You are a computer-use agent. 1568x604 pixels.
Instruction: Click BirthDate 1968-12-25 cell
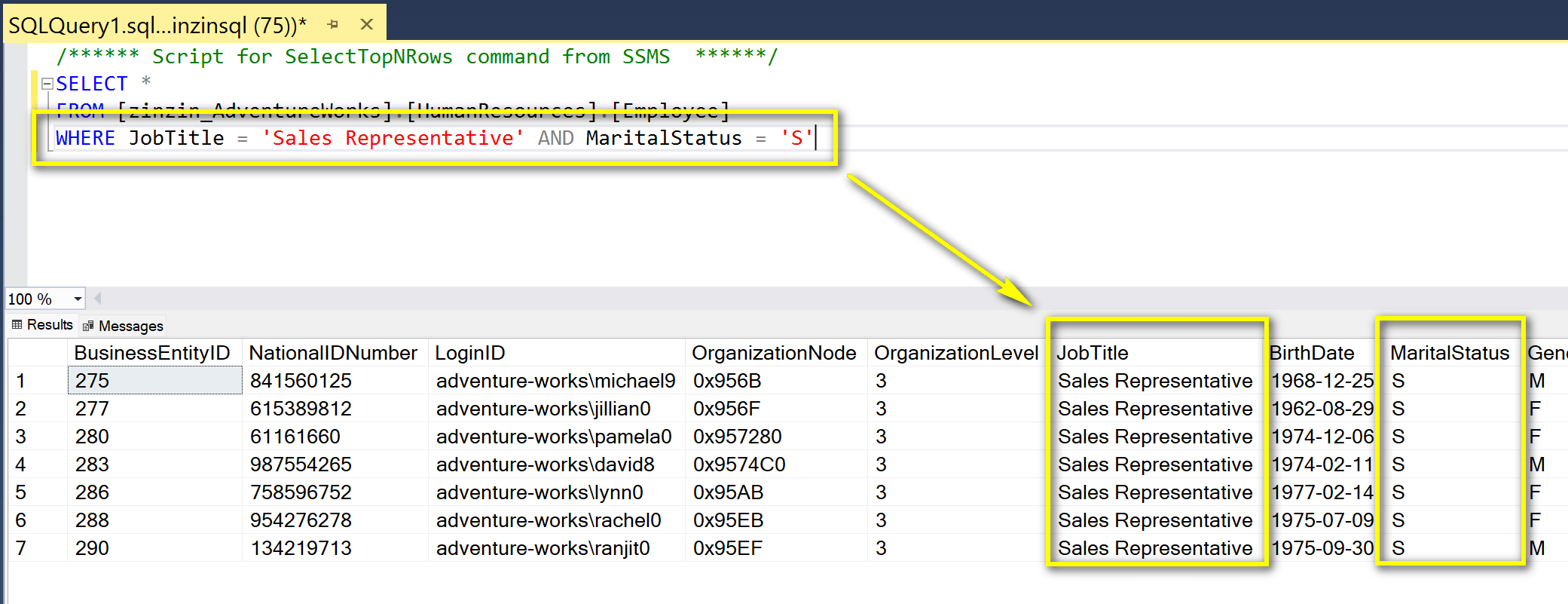click(1324, 381)
